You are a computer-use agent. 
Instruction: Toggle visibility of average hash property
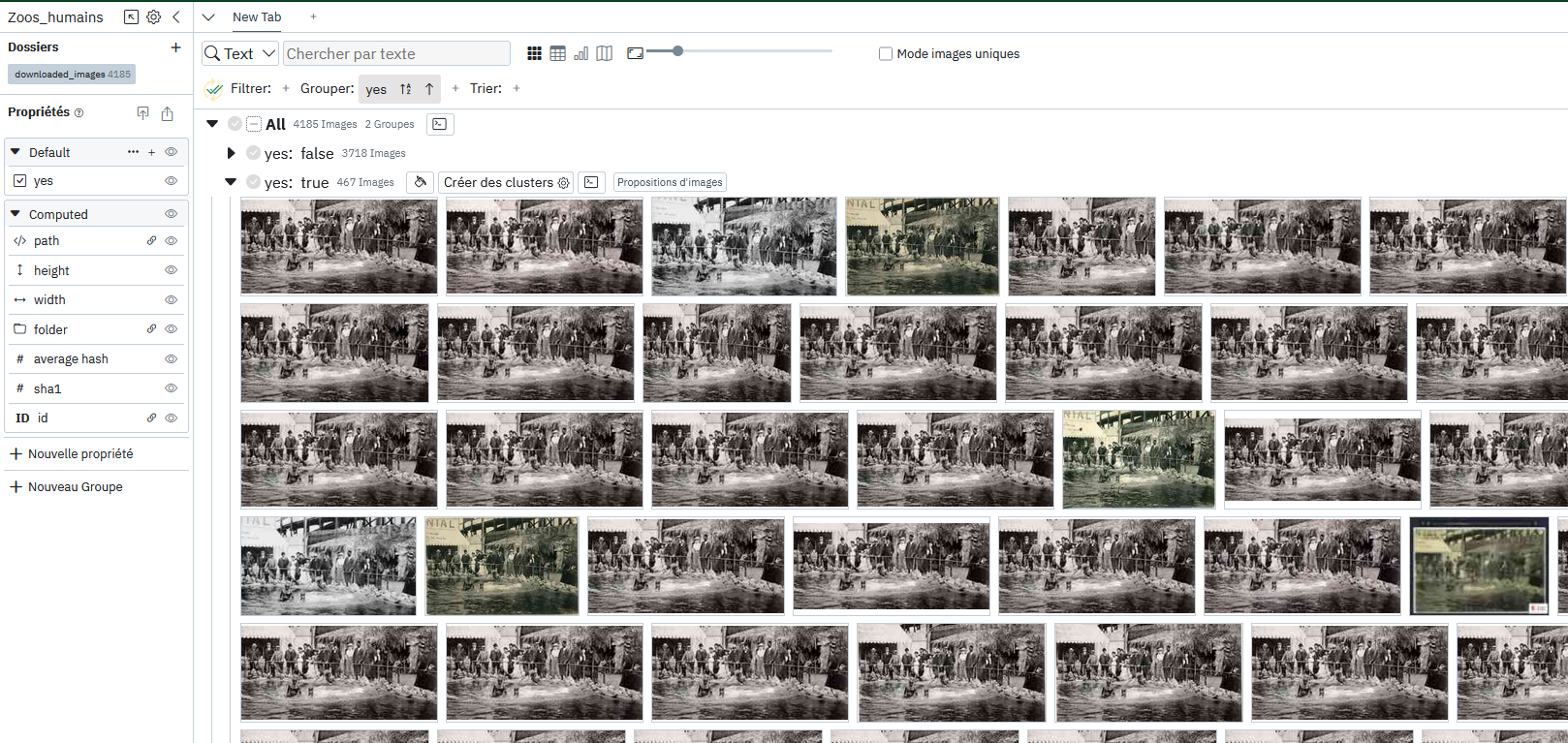(171, 359)
